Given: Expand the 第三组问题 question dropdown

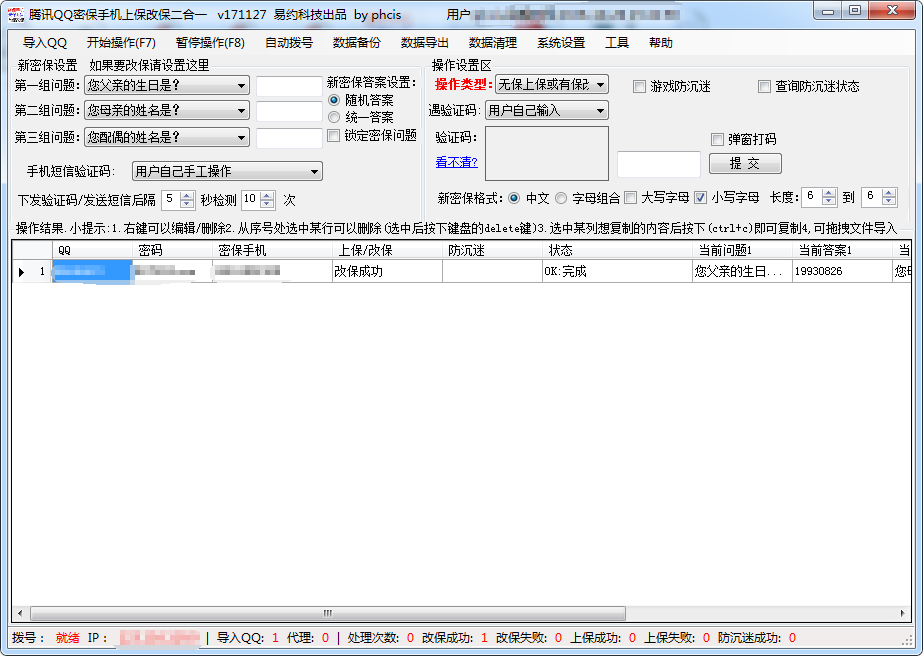Looking at the screenshot, I should pyautogui.click(x=167, y=137).
